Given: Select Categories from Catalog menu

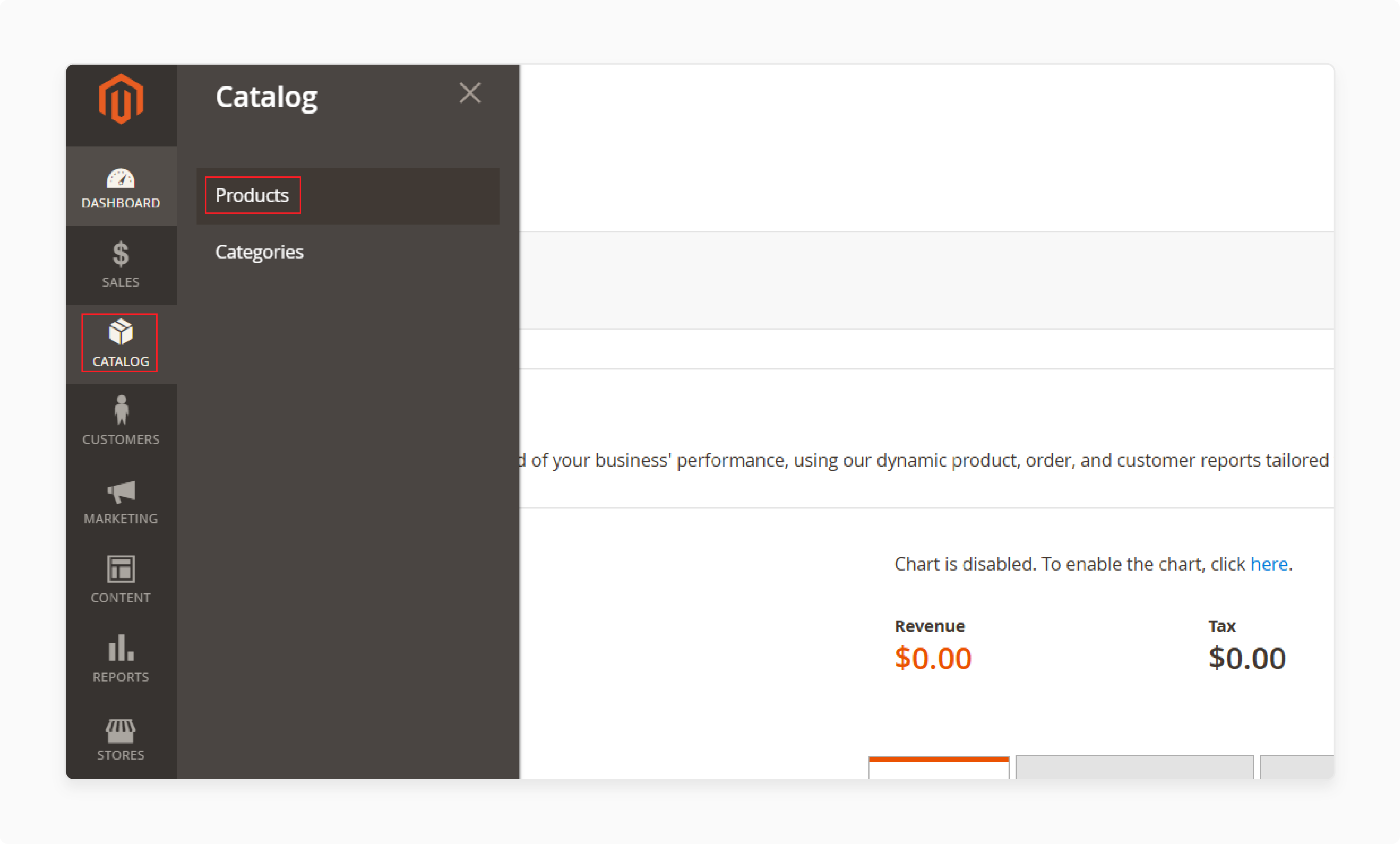Looking at the screenshot, I should click(259, 251).
